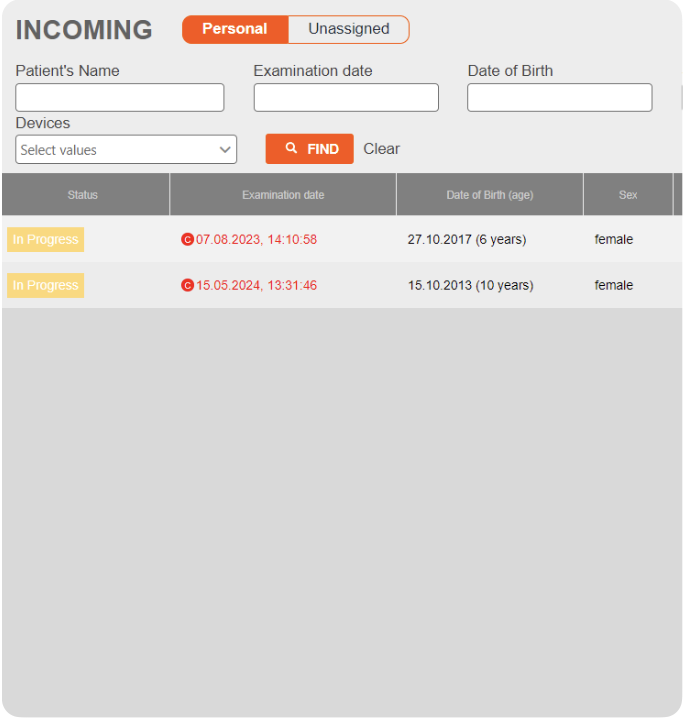Click the Date of Birth filter field

point(559,98)
